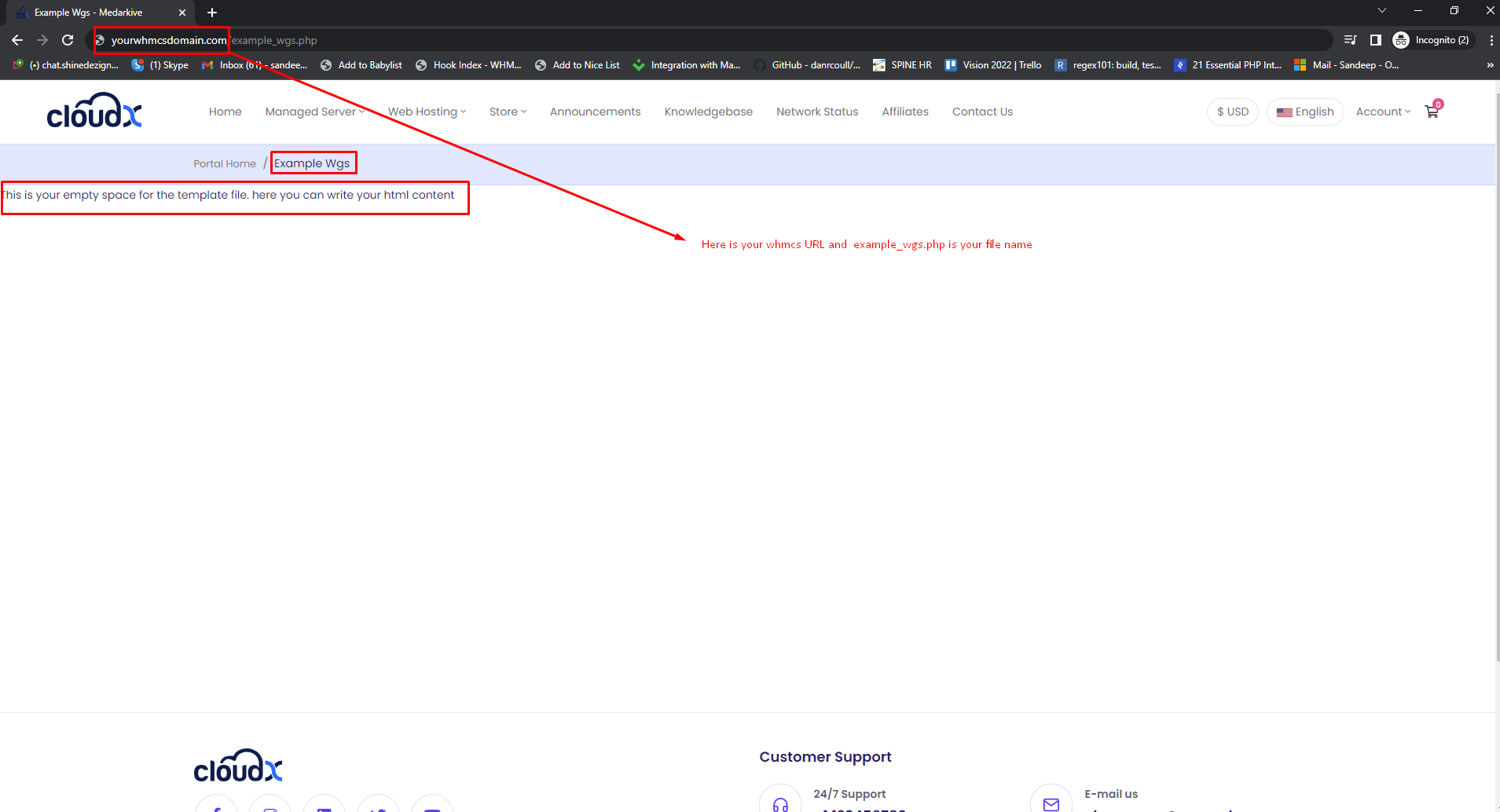Go back using browser back arrow
The image size is (1500, 812).
pos(17,40)
